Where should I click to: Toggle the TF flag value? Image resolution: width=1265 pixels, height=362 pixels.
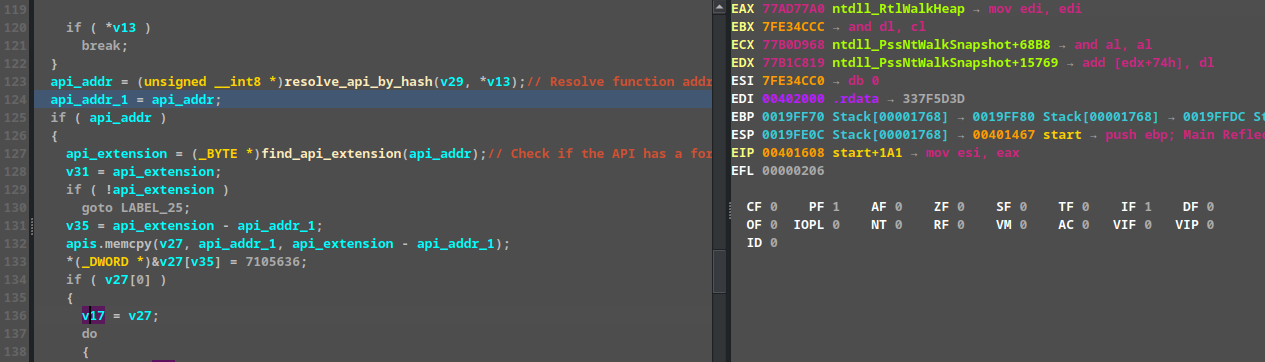(x=1086, y=207)
